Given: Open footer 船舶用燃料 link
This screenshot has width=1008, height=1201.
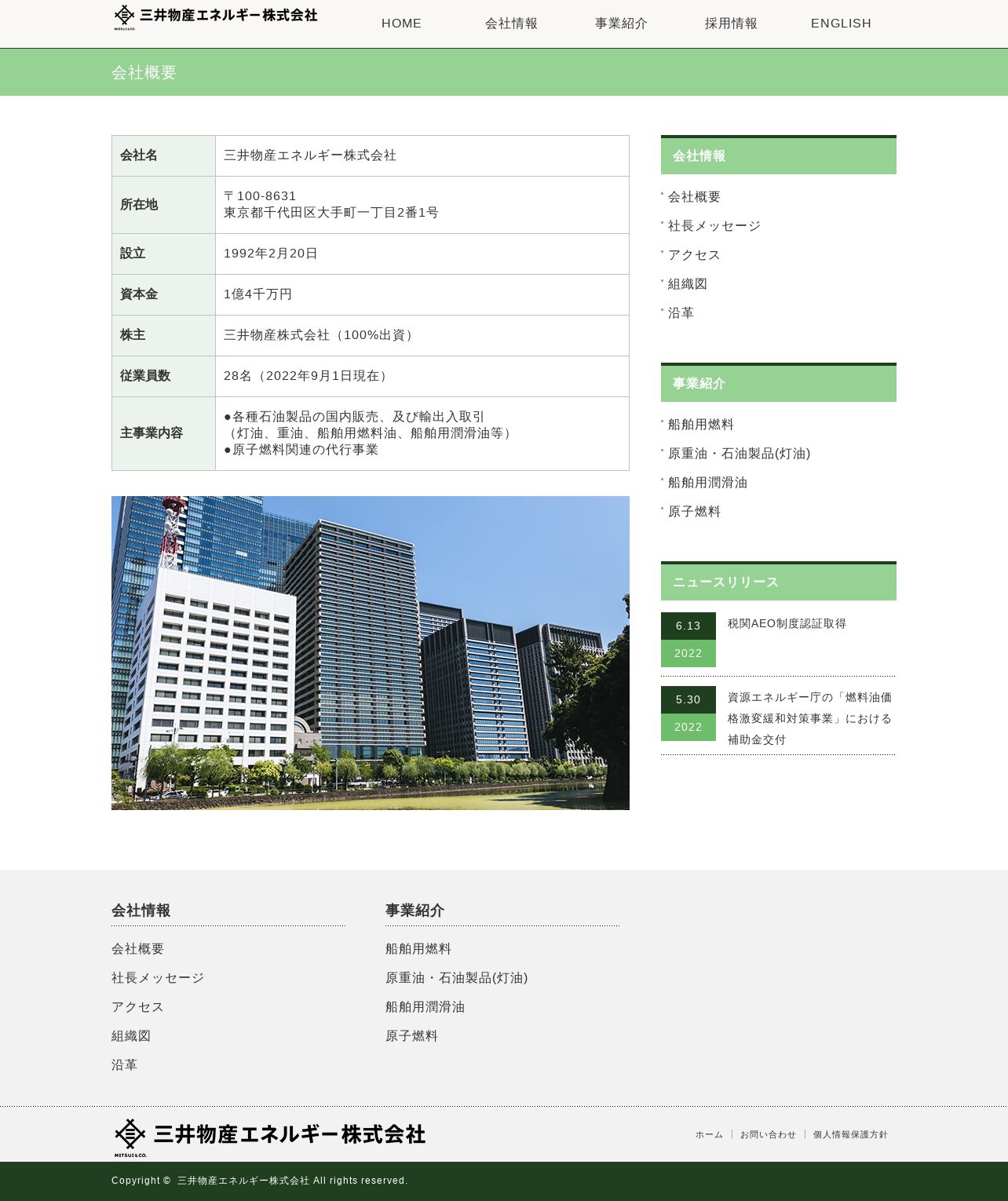Looking at the screenshot, I should 418,949.
